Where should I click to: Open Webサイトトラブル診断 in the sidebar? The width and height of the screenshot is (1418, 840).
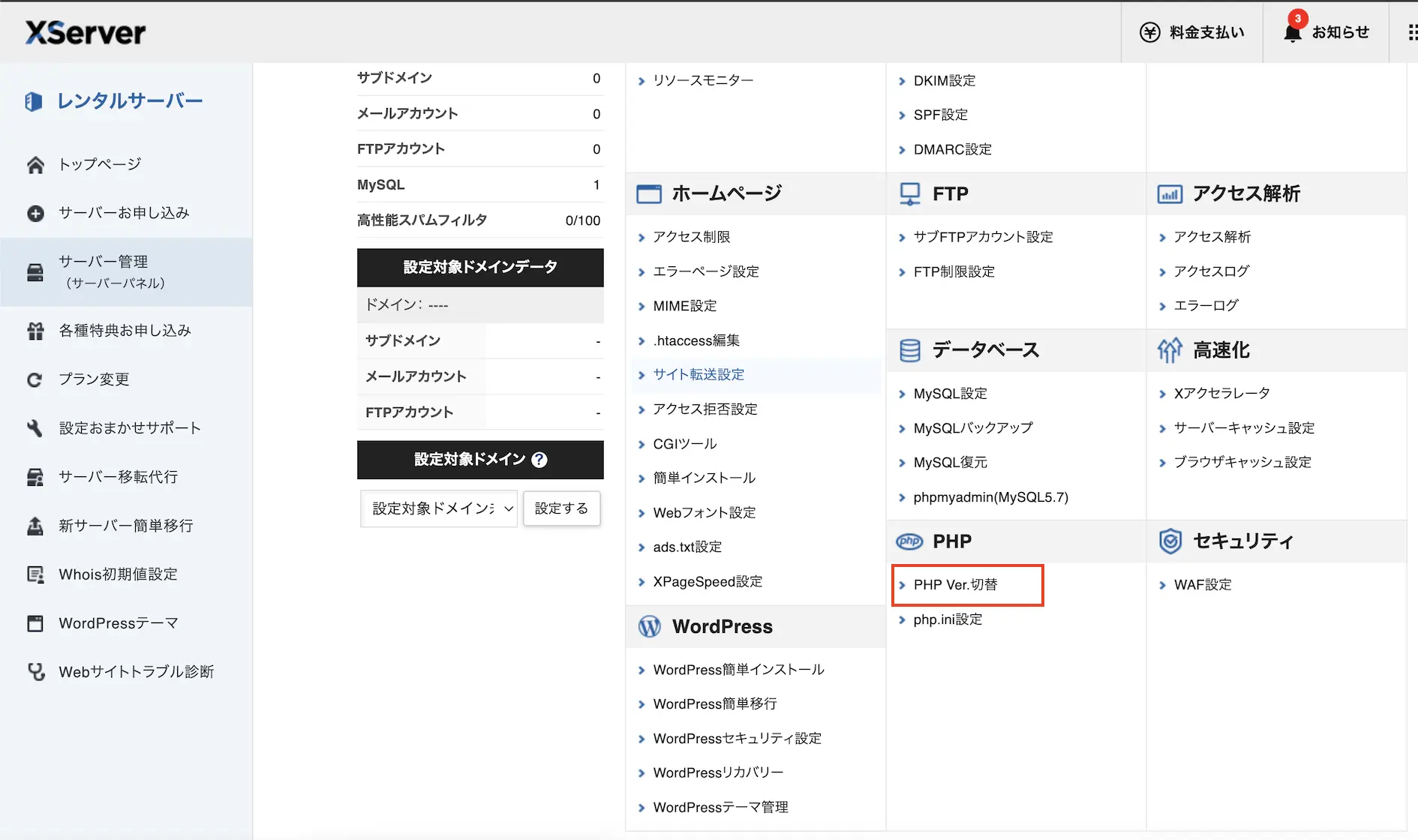(137, 672)
